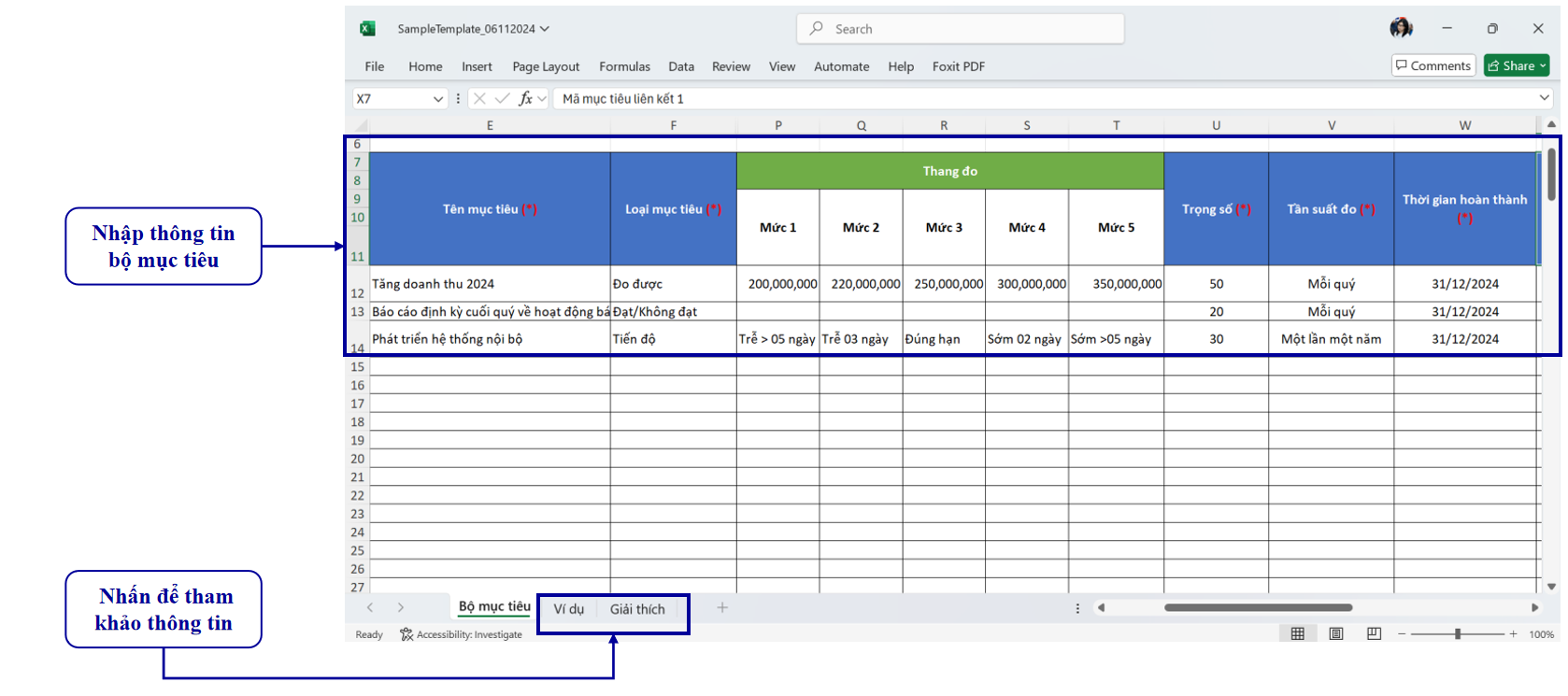Switch to the Giải thích sheet tab
The image size is (1568, 696).
pyautogui.click(x=637, y=609)
